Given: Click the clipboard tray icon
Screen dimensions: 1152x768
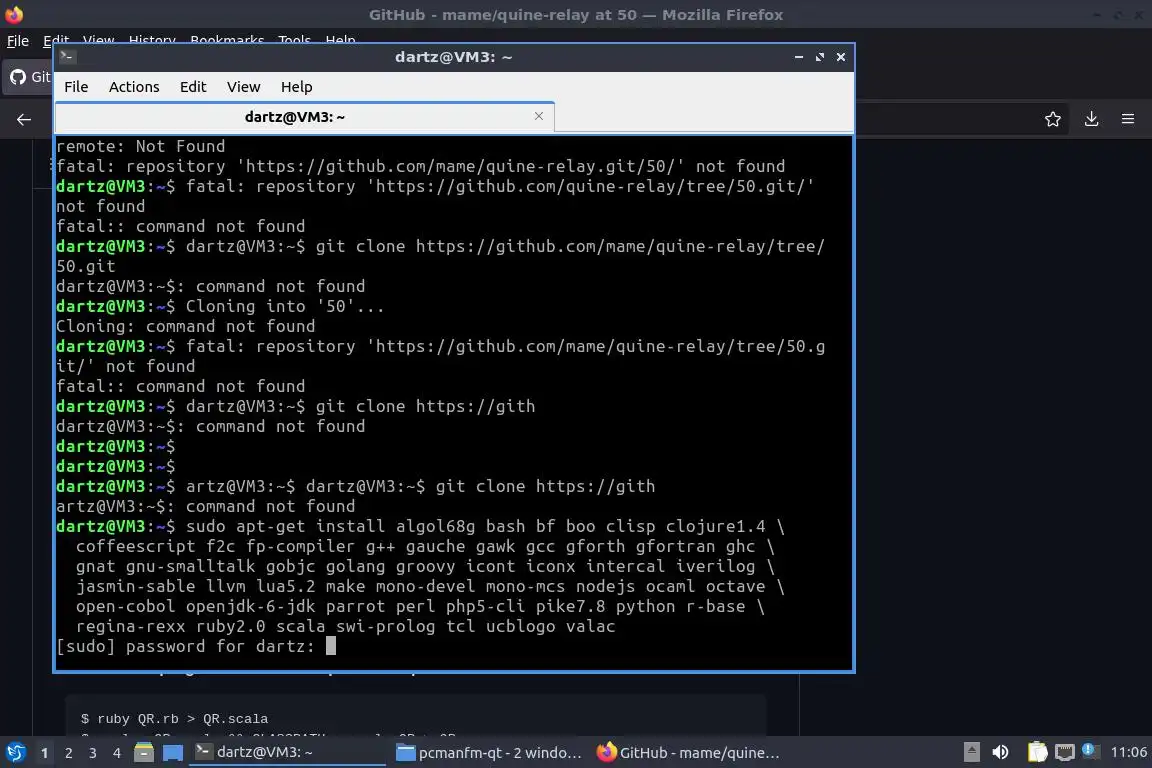Looking at the screenshot, I should pyautogui.click(x=1037, y=752).
